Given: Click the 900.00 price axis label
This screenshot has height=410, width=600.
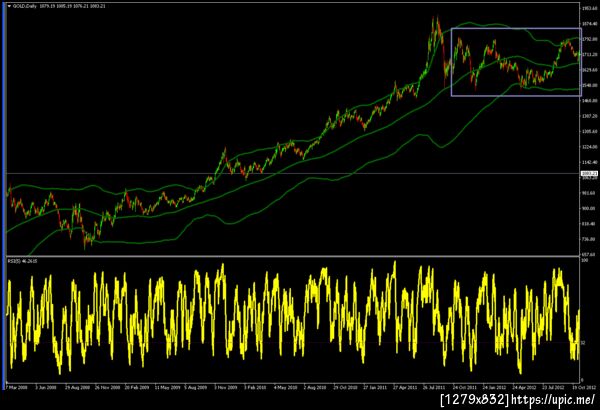Looking at the screenshot, I should coord(589,208).
